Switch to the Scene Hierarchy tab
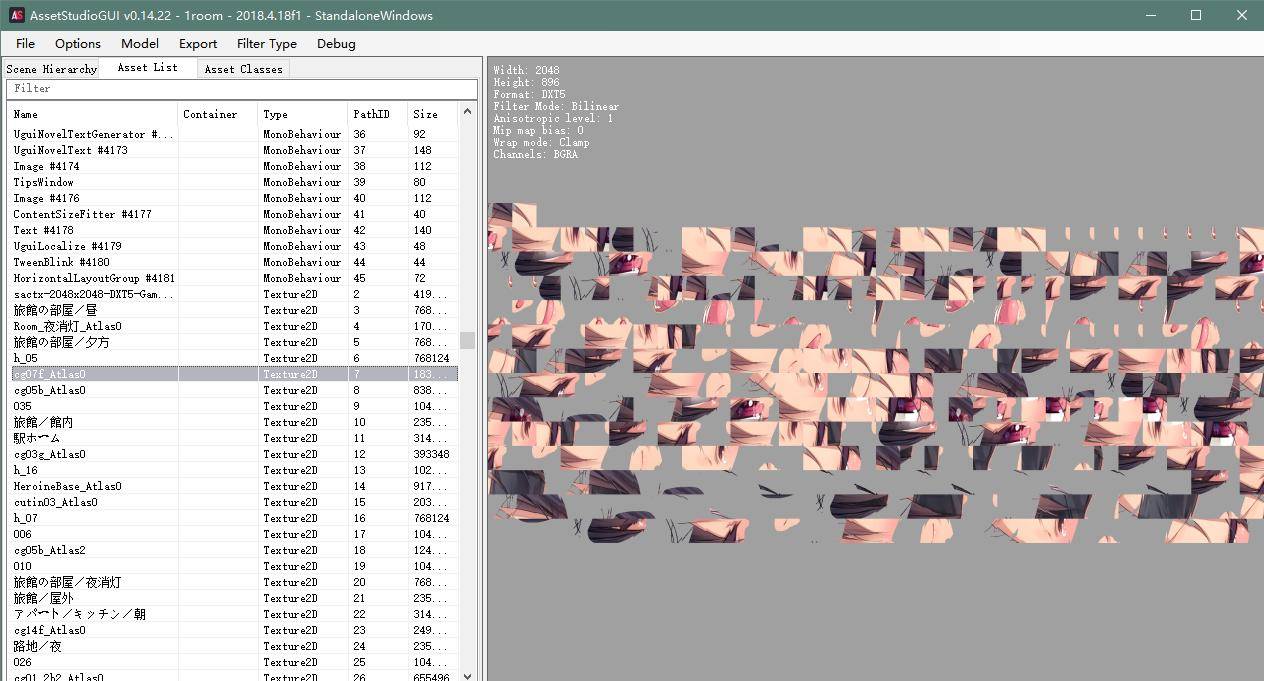 tap(51, 69)
